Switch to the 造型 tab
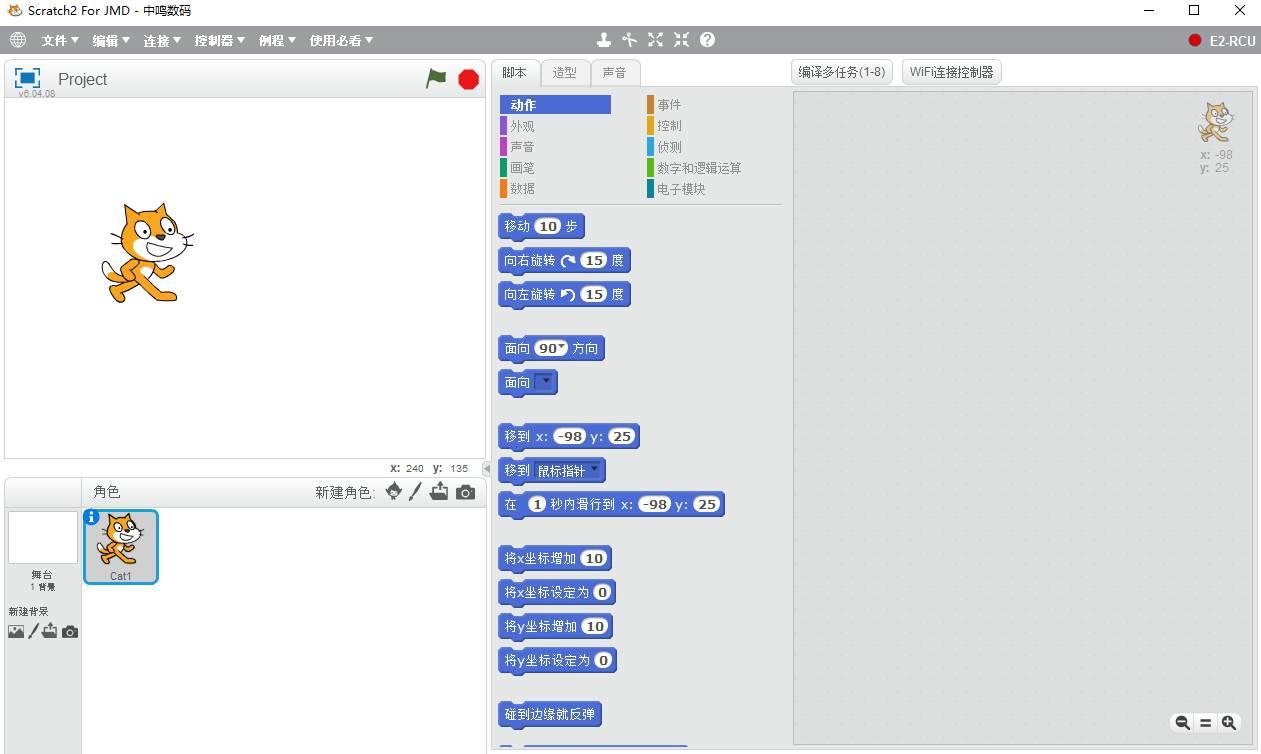This screenshot has width=1261, height=754. point(565,72)
